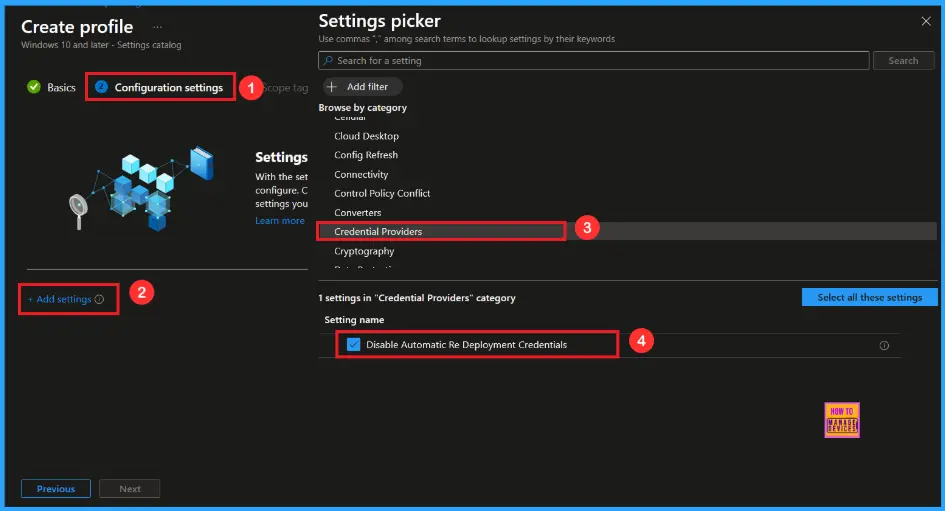The height and width of the screenshot is (511, 945).
Task: Click the Add settings link
Action: click(x=60, y=299)
